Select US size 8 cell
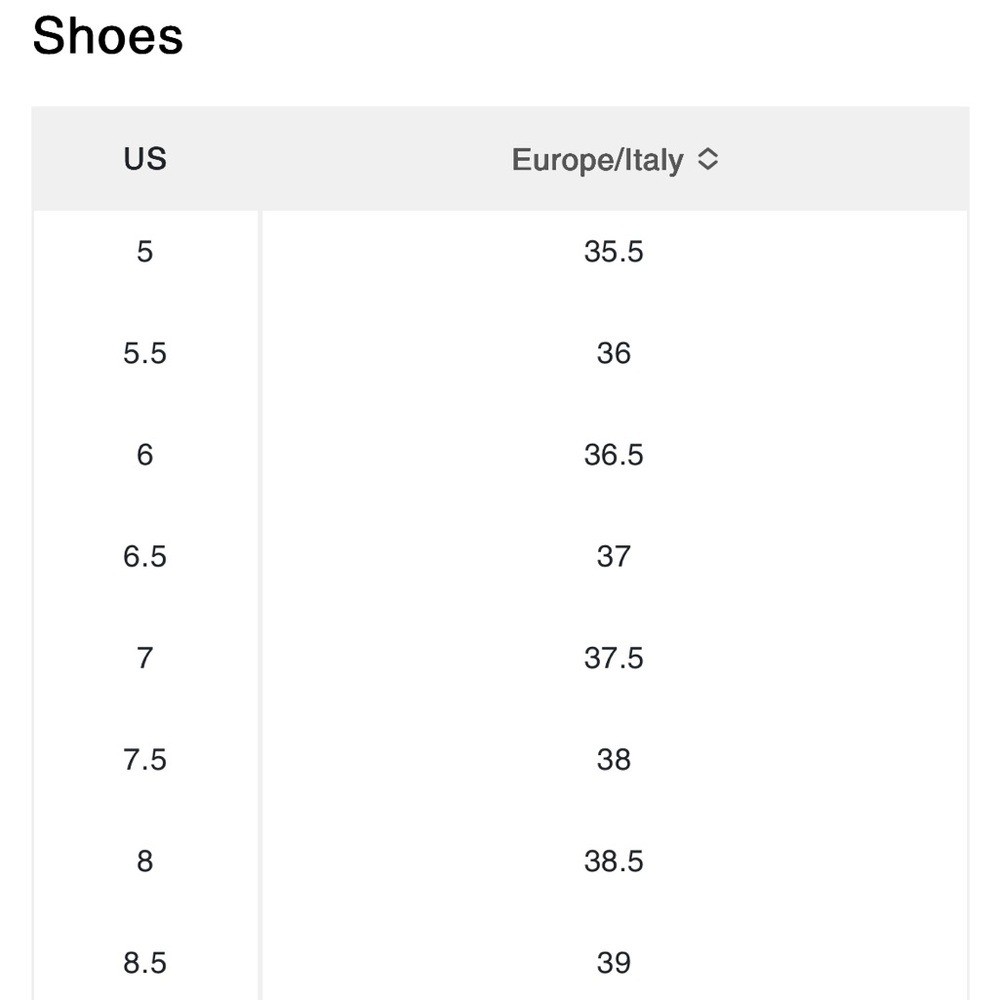This screenshot has height=1000, width=1000. coord(145,861)
